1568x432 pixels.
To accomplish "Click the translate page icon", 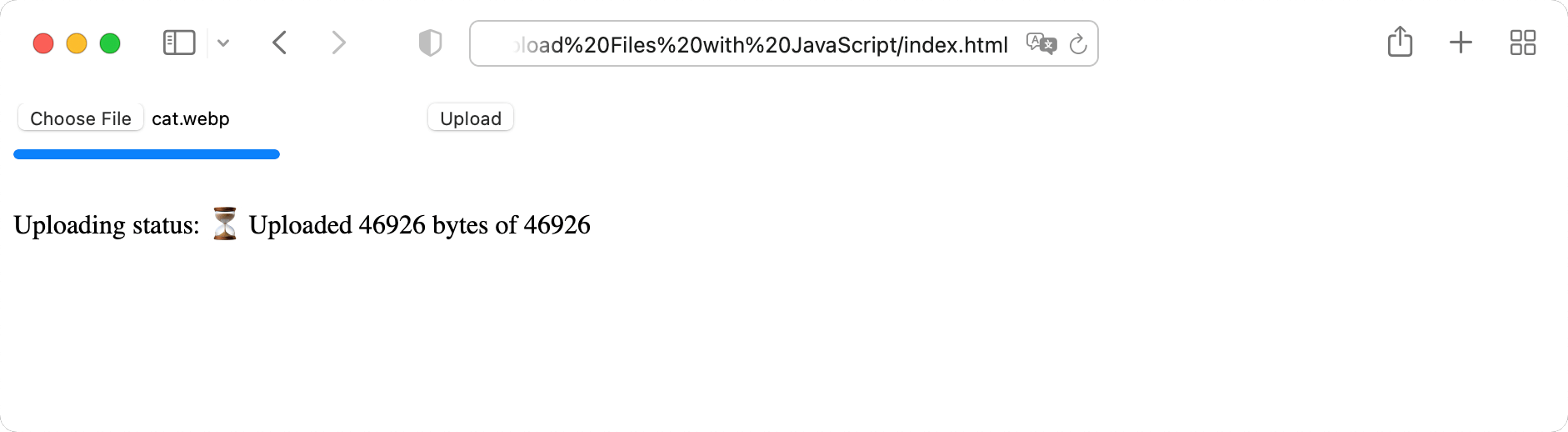I will coord(1041,43).
